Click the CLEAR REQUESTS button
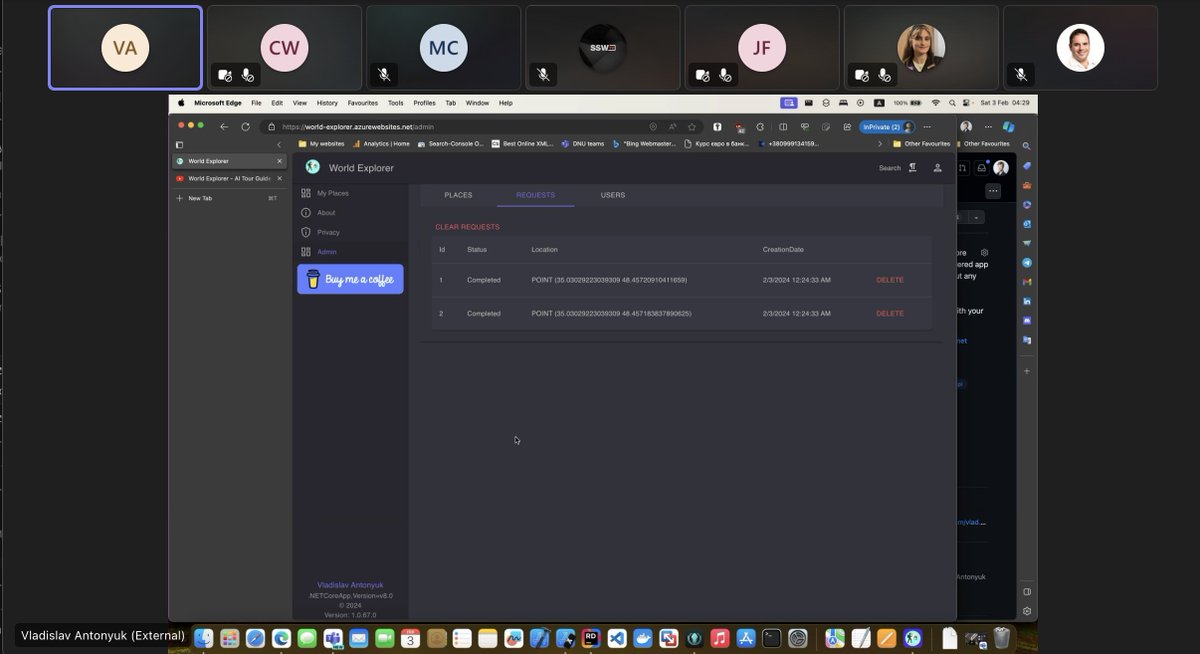Screen dimensions: 1200x654 pos(467,227)
